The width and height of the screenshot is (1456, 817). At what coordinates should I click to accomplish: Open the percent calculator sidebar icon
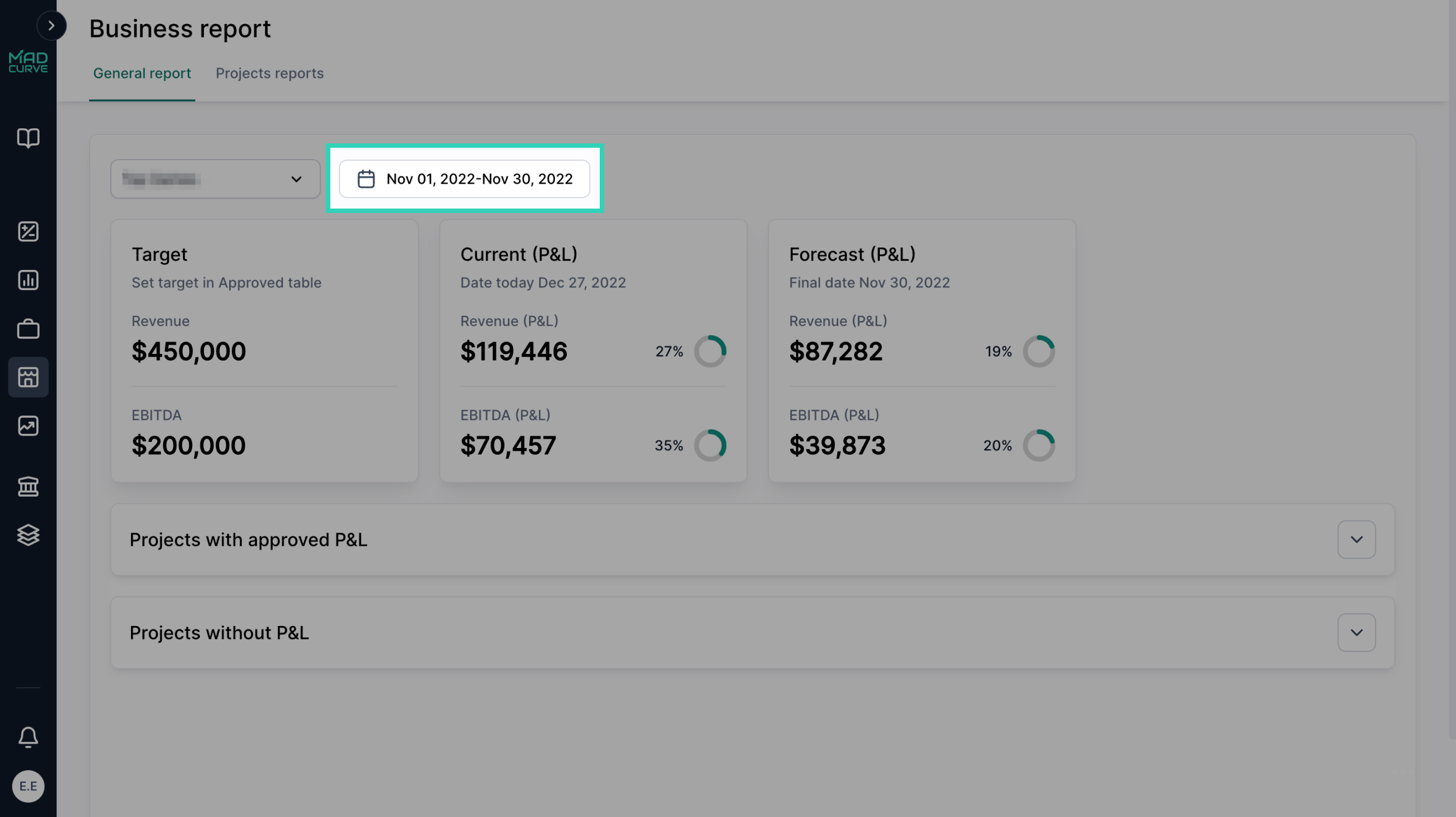(x=28, y=231)
